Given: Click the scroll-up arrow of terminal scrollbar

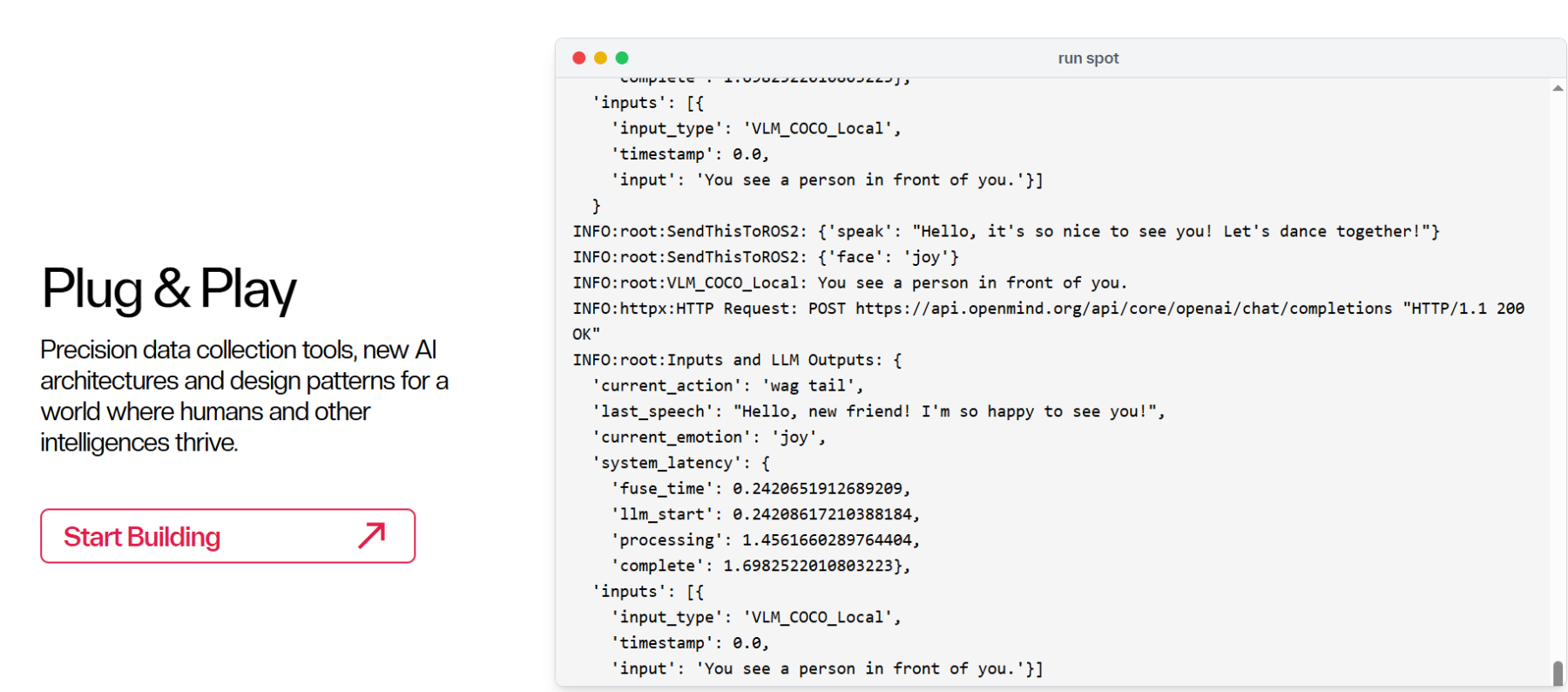Looking at the screenshot, I should (1558, 88).
